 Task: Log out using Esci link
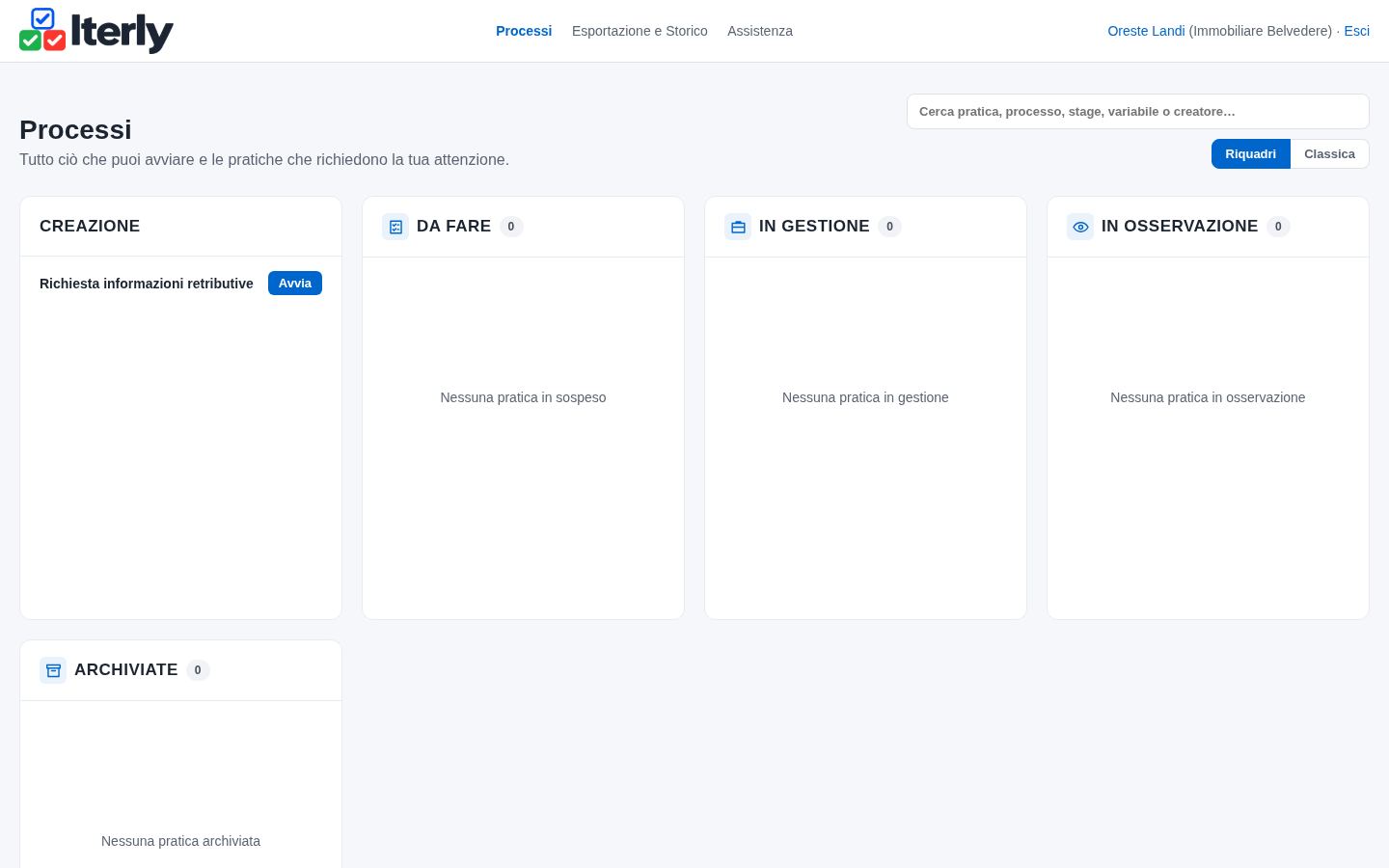[1356, 31]
